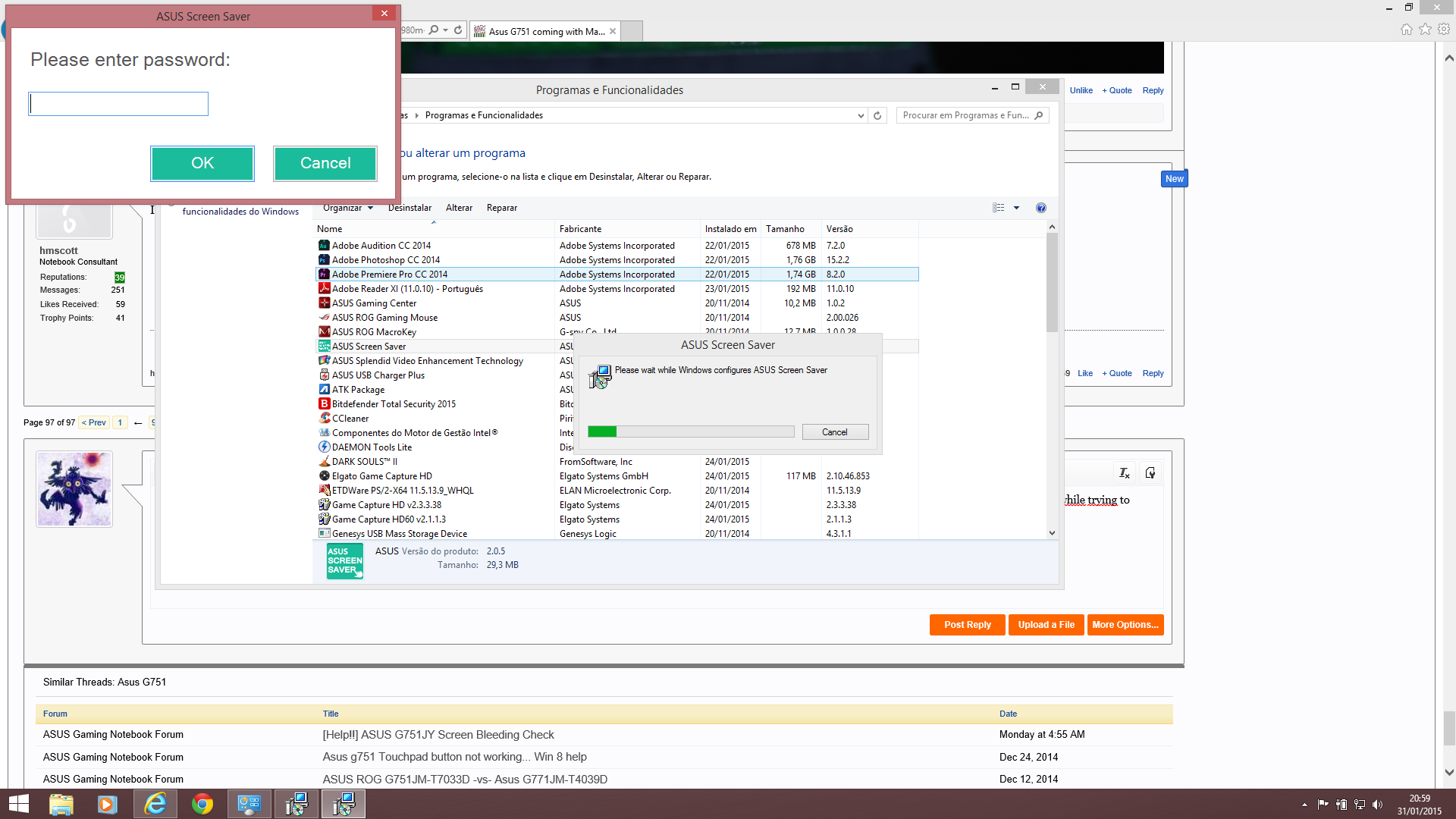Open the Organizar dropdown menu
This screenshot has height=819, width=1456.
click(347, 208)
